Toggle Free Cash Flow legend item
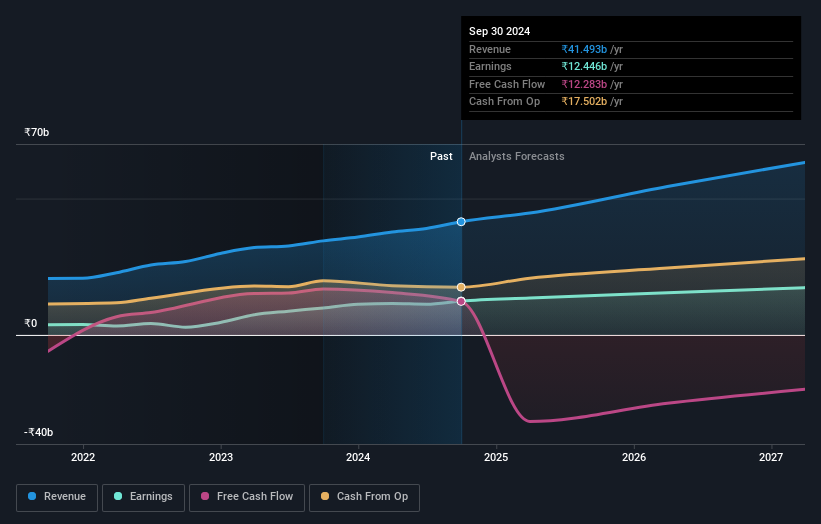The height and width of the screenshot is (524, 821). click(x=246, y=497)
